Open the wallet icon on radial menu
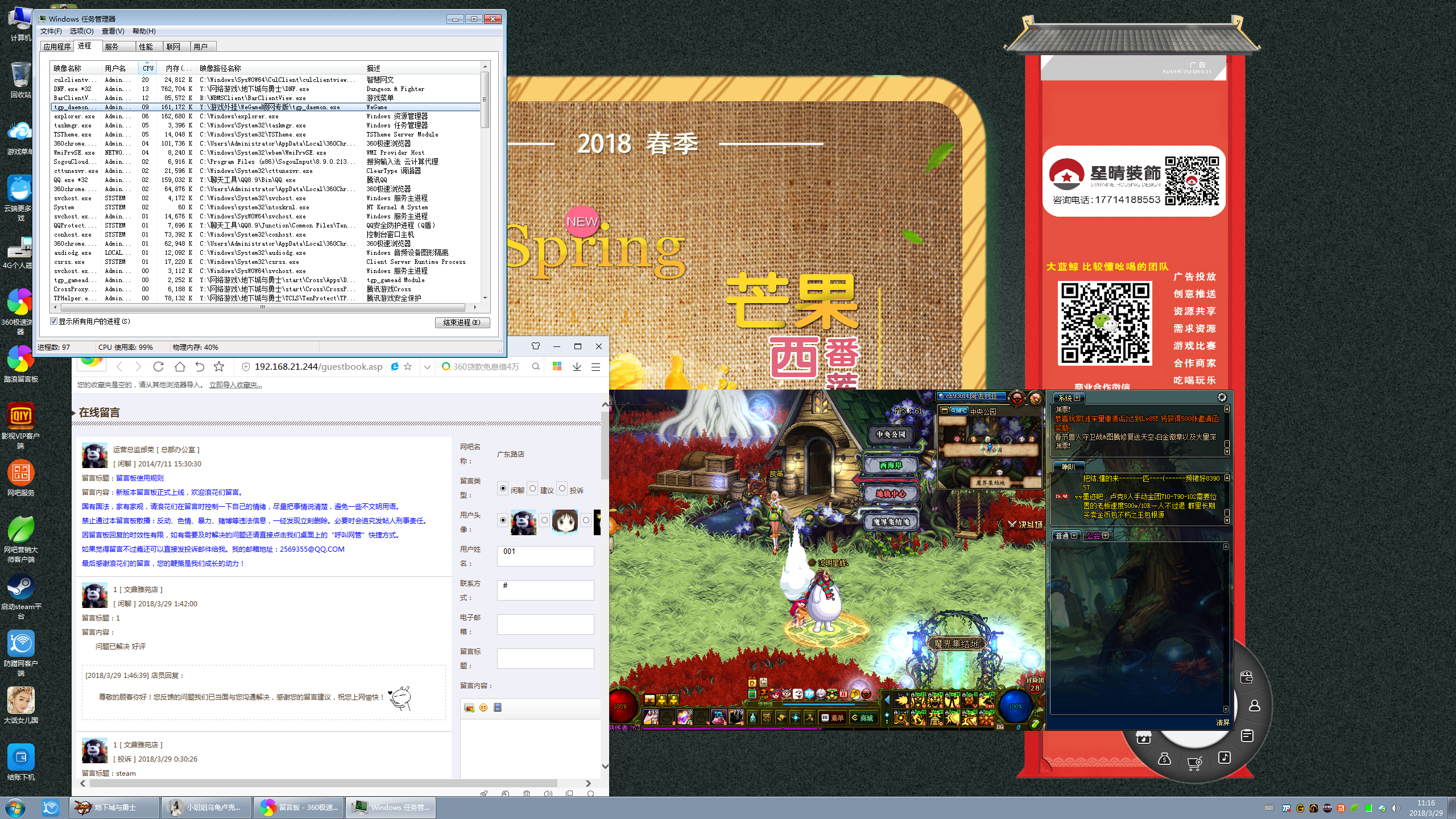Image resolution: width=1456 pixels, height=819 pixels. pos(1247,677)
